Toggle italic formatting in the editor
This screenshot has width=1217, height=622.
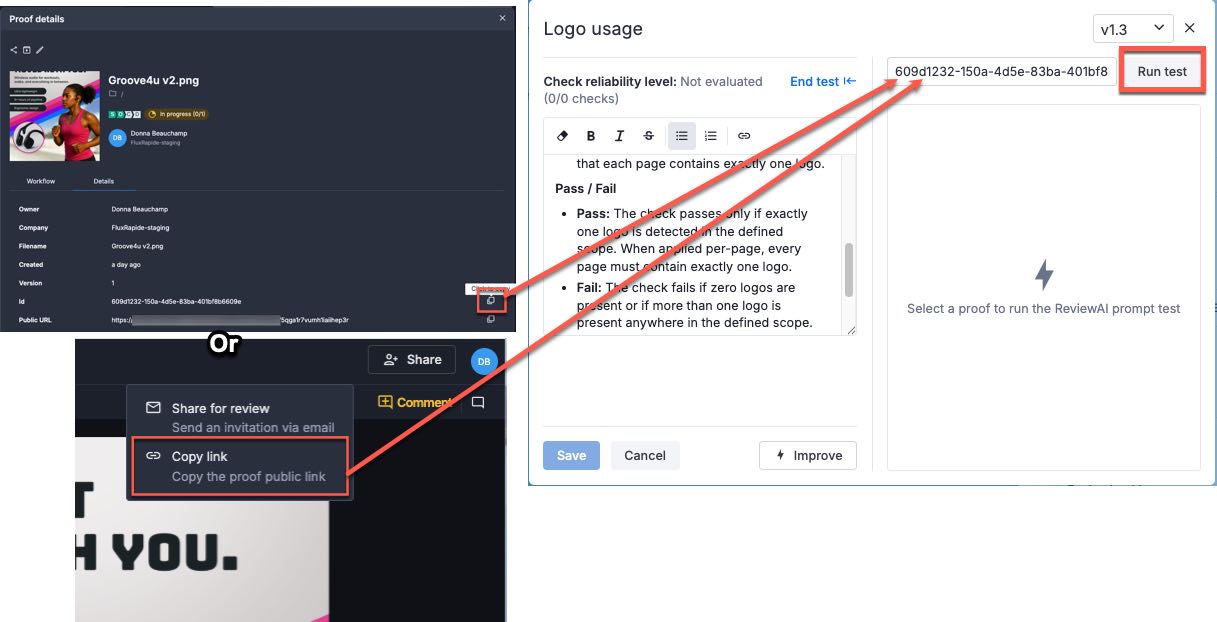tap(620, 136)
